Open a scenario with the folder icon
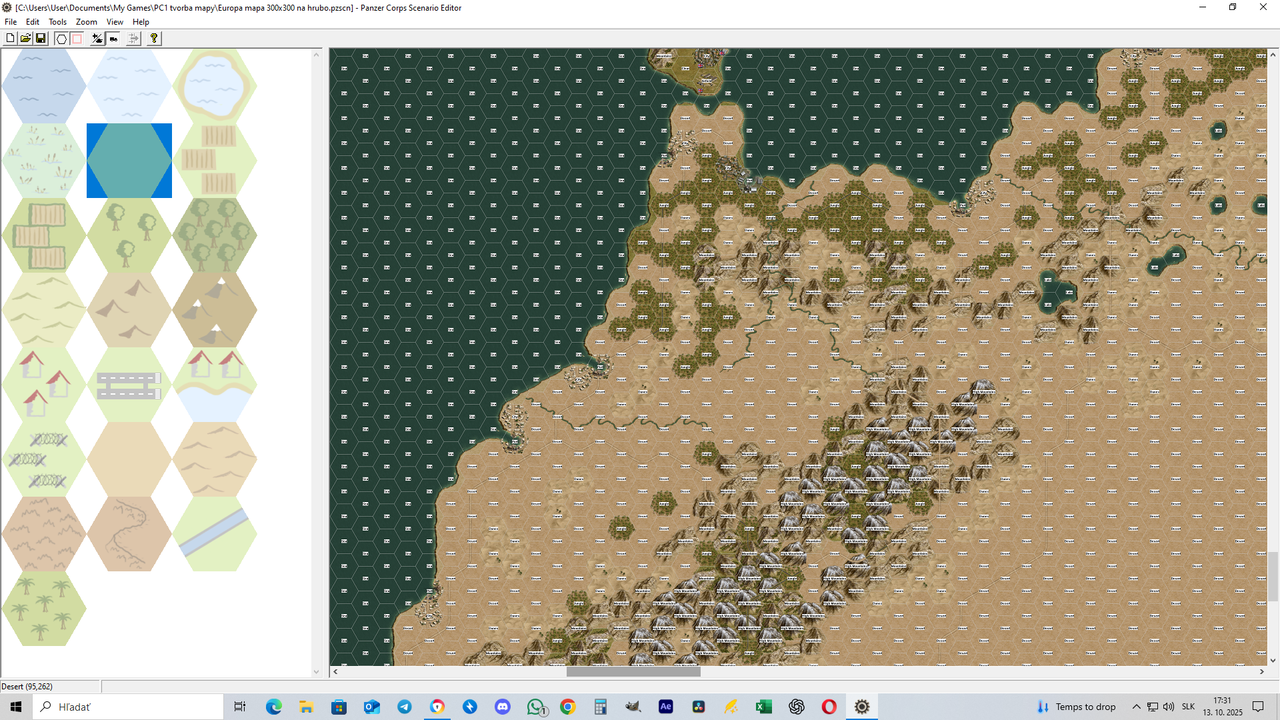1280x720 pixels. (x=26, y=38)
